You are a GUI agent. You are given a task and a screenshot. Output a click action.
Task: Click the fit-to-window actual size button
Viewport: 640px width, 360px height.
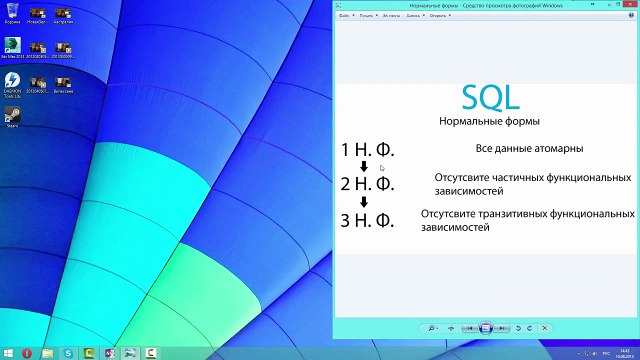tap(451, 328)
